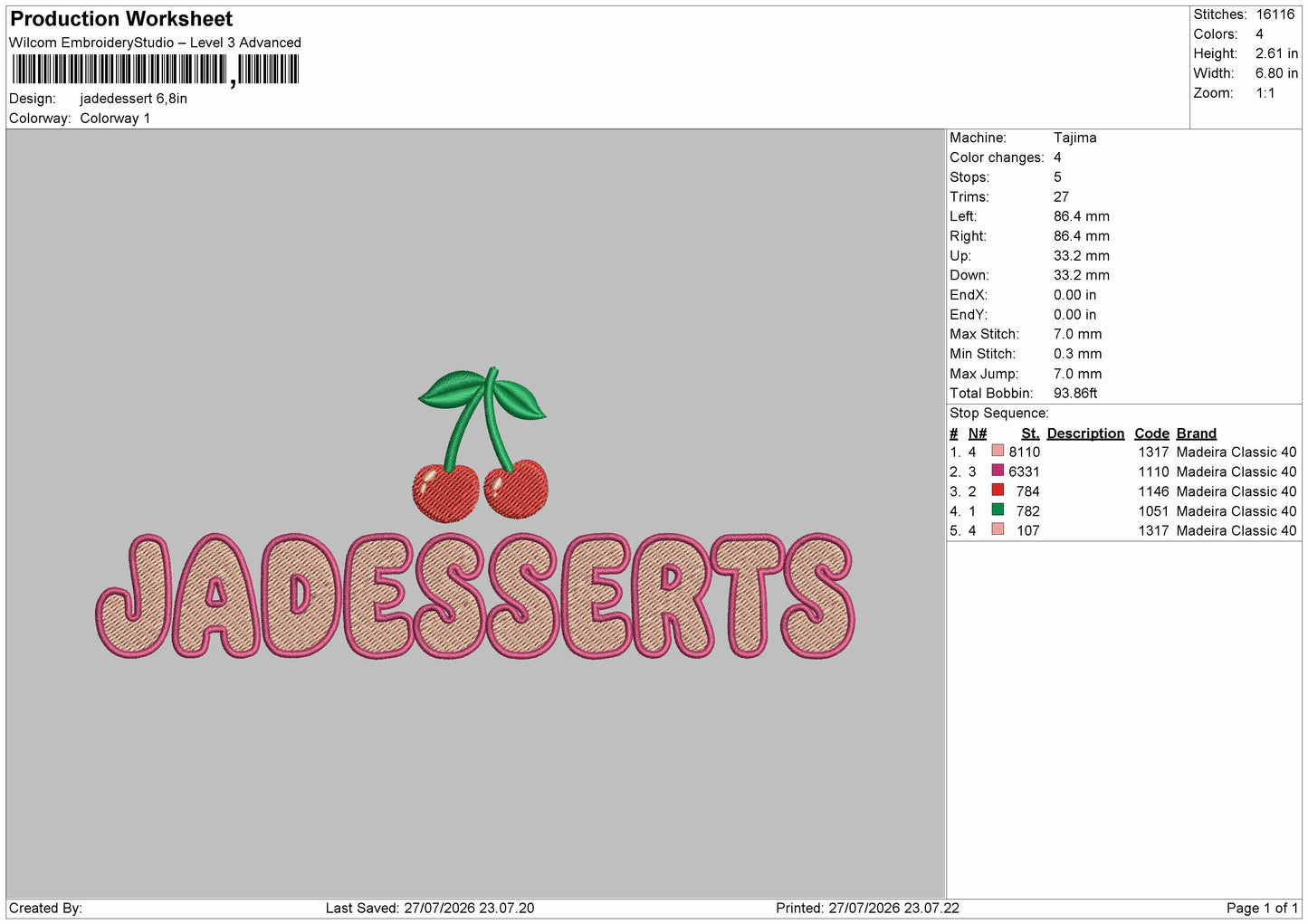Image resolution: width=1308 pixels, height=924 pixels.
Task: Click the Brand column header
Action: pyautogui.click(x=1196, y=433)
